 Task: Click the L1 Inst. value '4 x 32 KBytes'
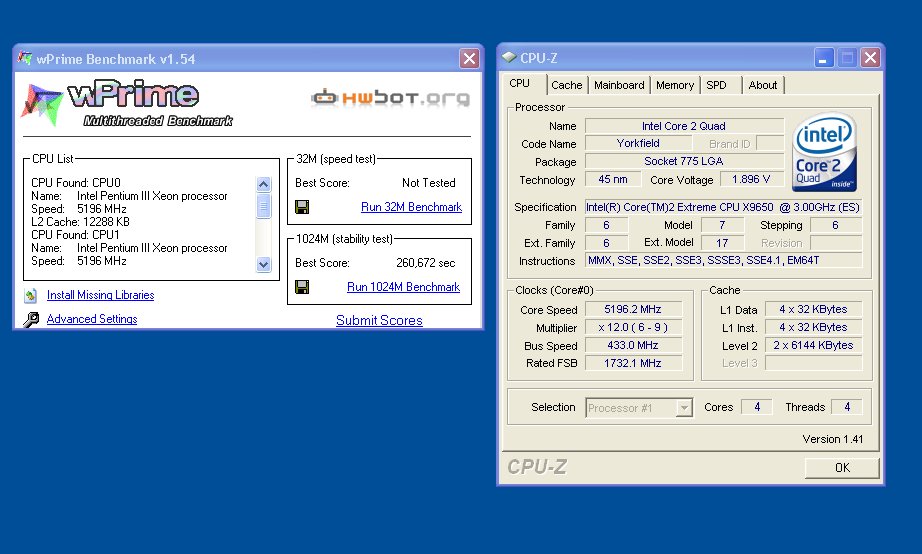[813, 328]
